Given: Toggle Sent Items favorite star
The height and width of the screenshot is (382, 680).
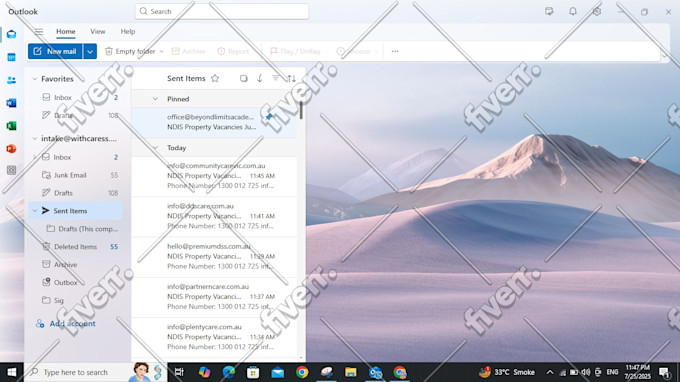Looking at the screenshot, I should point(215,78).
